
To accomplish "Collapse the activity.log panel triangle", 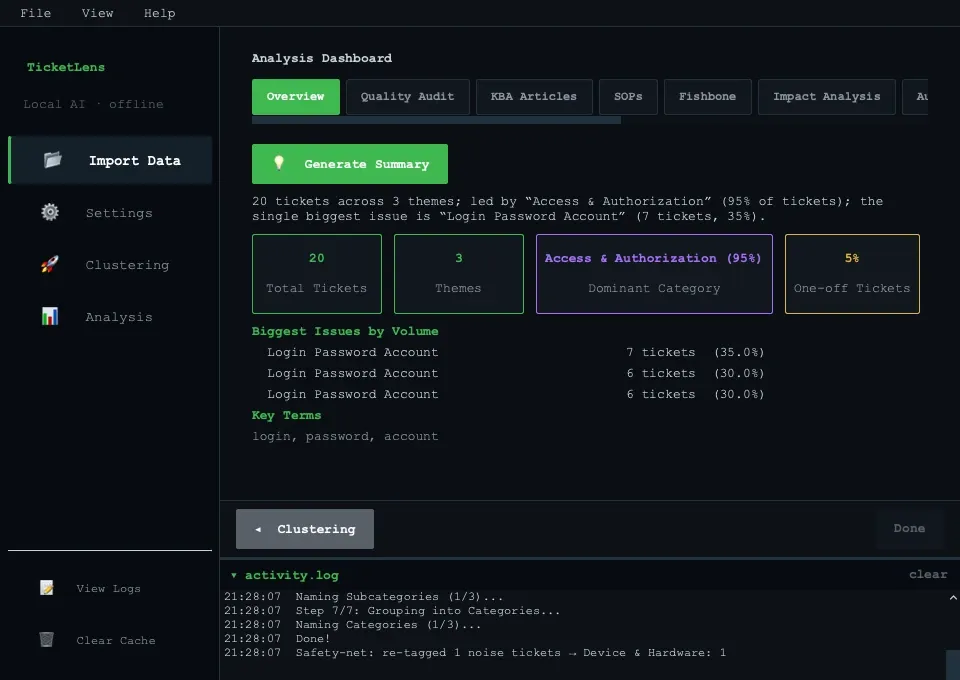I will click(233, 575).
